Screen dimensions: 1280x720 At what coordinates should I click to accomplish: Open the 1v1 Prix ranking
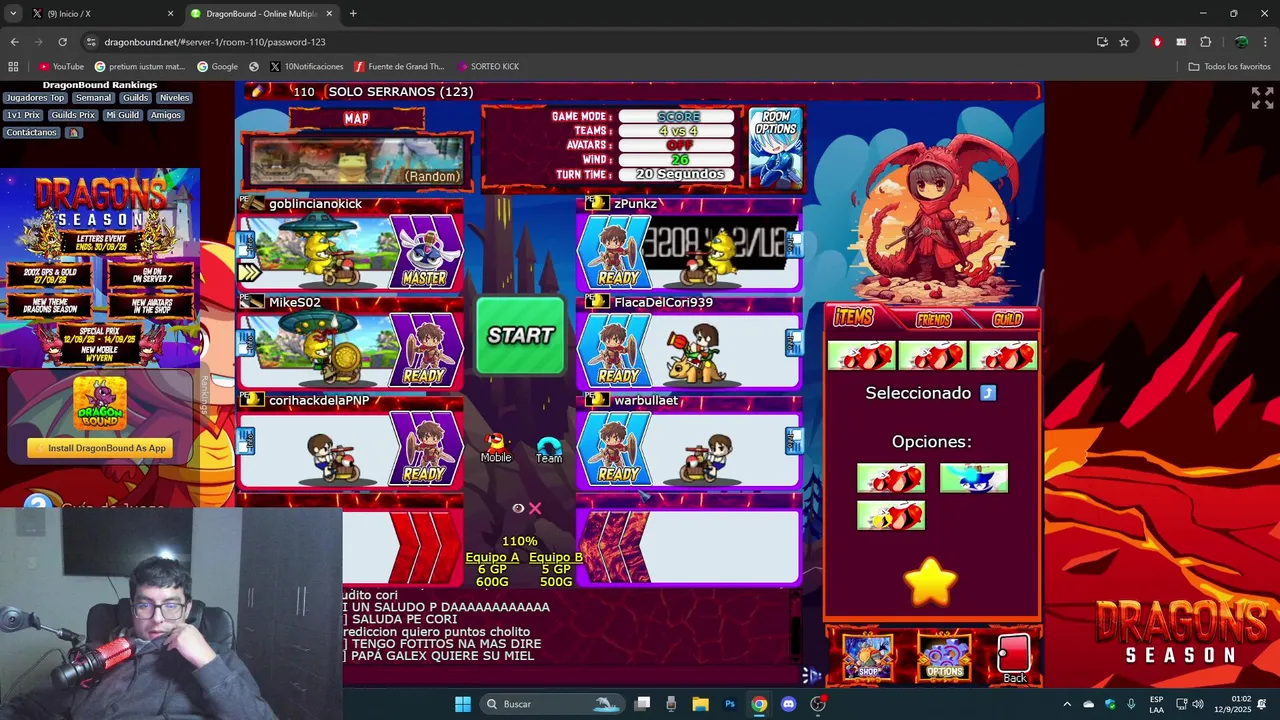[23, 115]
